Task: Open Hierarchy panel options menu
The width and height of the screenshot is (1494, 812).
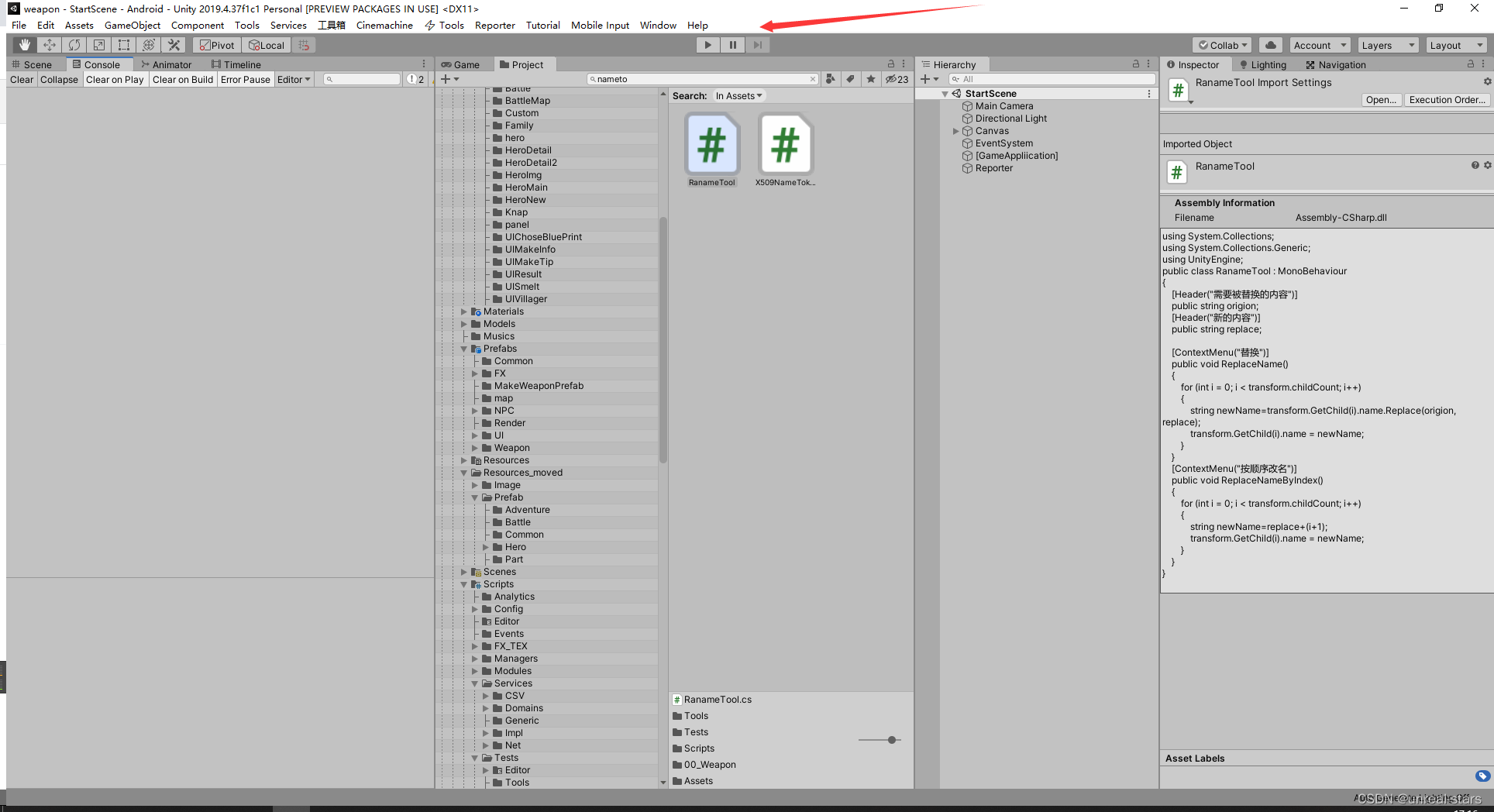Action: pos(1148,64)
